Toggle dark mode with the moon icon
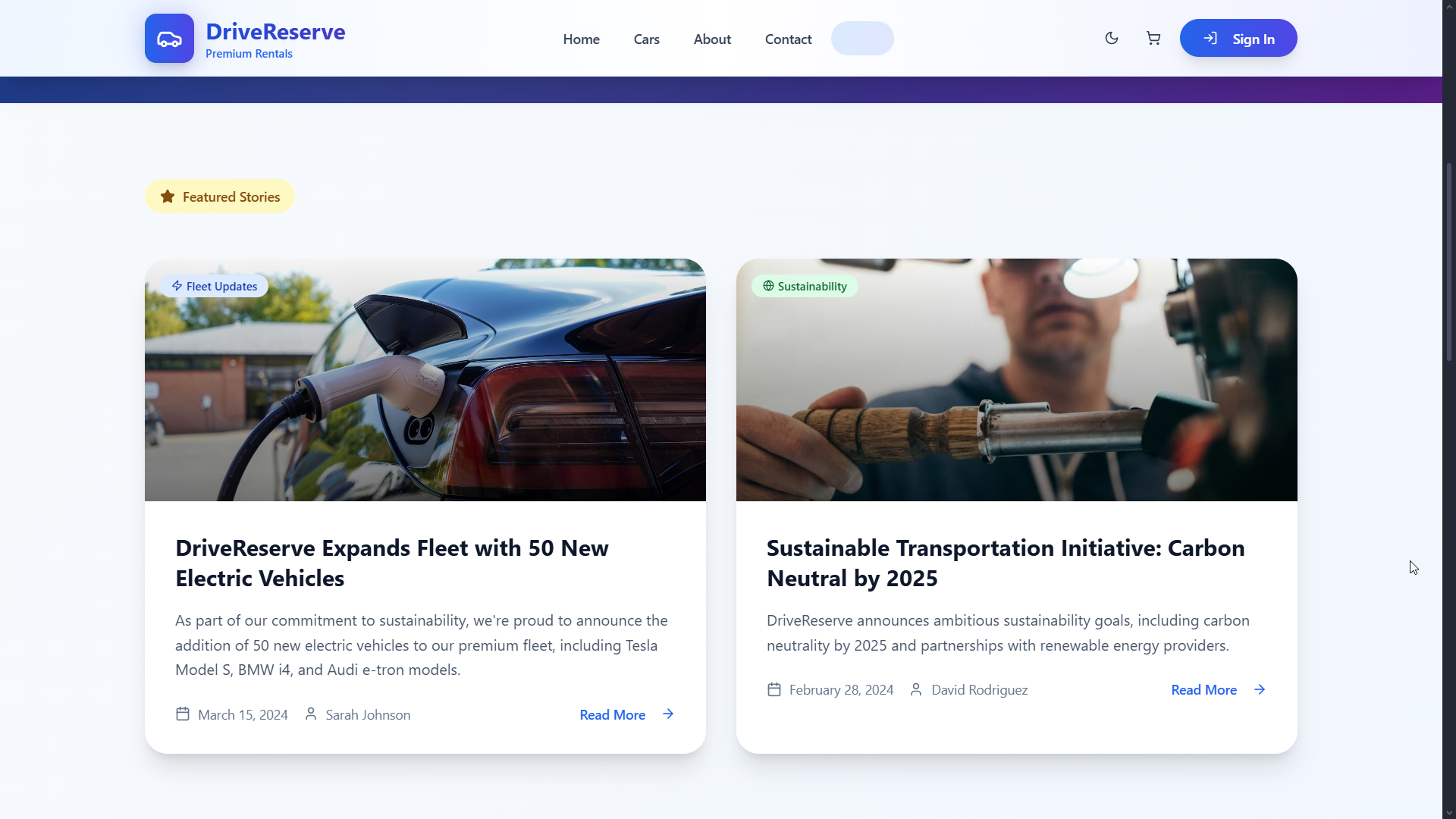This screenshot has width=1456, height=819. [x=1112, y=39]
